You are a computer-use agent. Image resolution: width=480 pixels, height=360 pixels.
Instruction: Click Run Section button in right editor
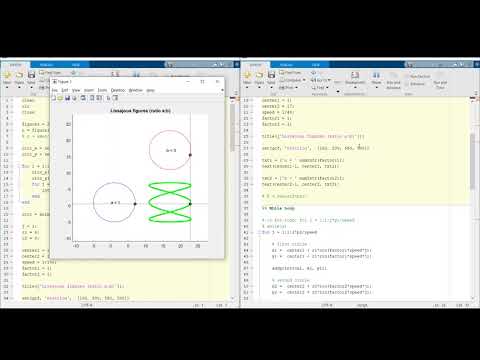[418, 76]
